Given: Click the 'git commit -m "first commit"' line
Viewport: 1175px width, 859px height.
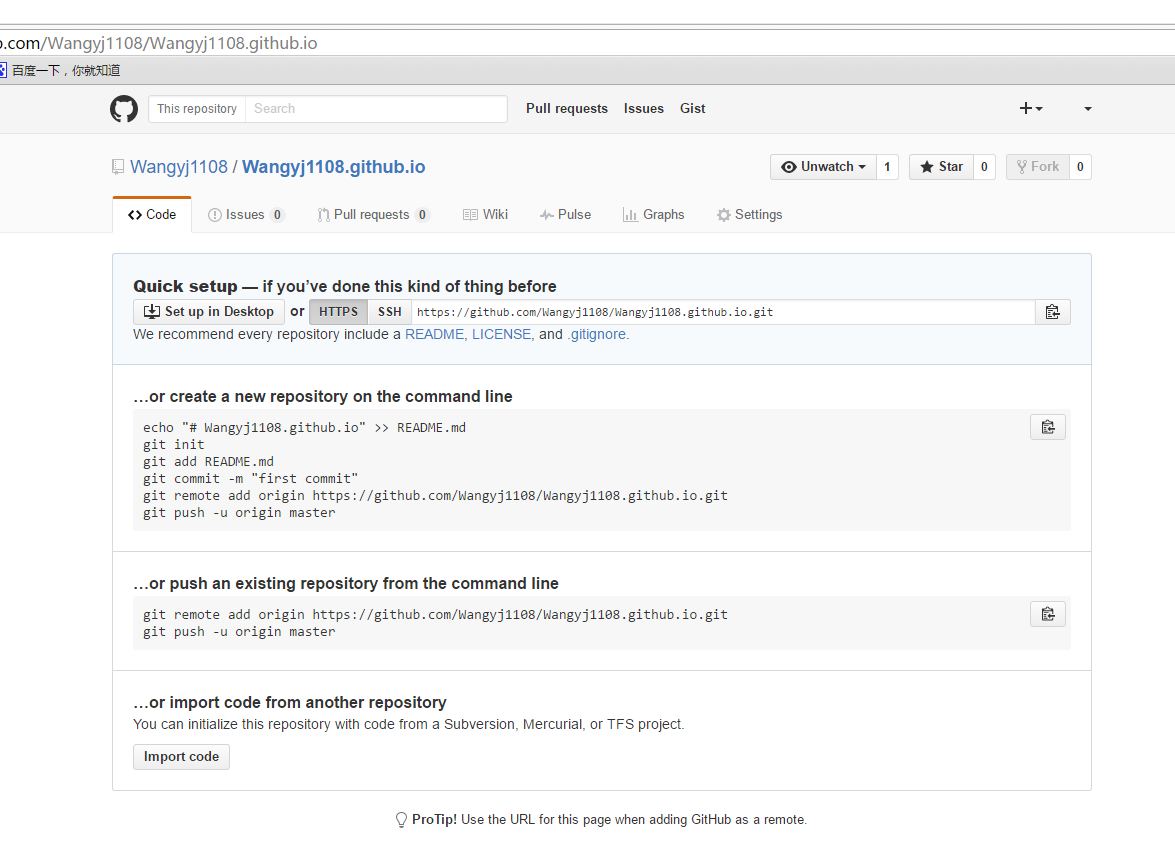Looking at the screenshot, I should pos(250,479).
